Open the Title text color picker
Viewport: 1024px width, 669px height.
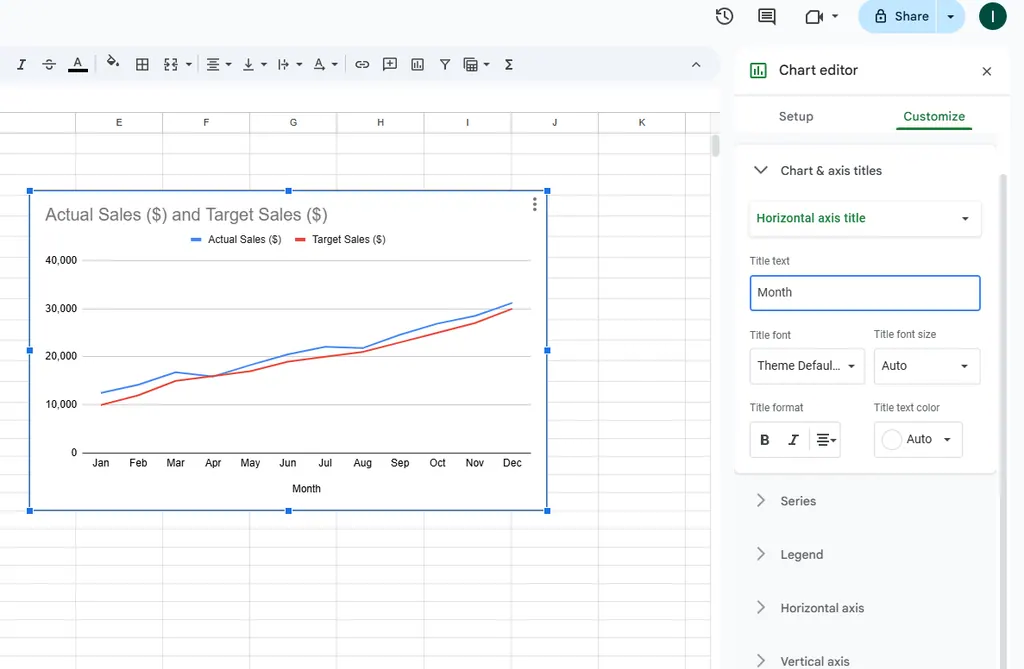click(x=918, y=440)
